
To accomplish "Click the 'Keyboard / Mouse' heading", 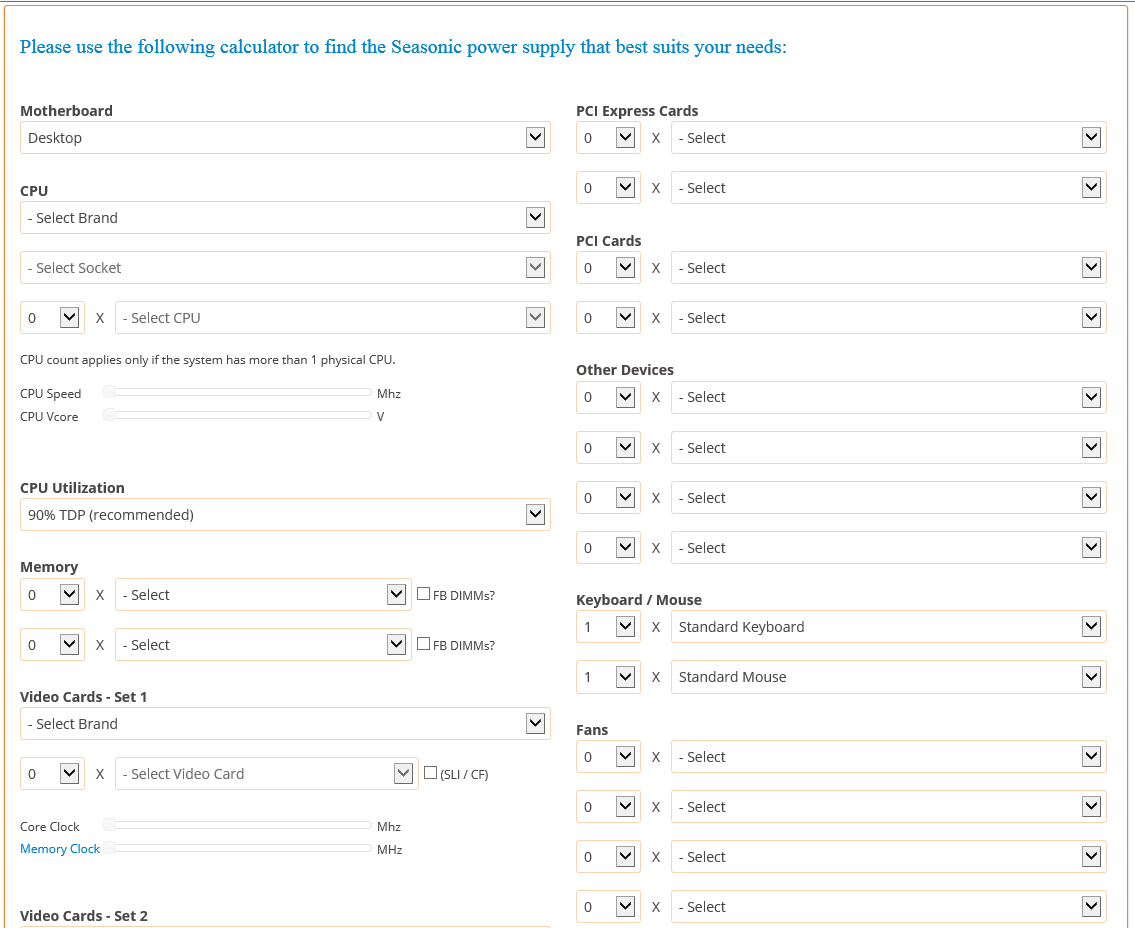I will point(638,600).
